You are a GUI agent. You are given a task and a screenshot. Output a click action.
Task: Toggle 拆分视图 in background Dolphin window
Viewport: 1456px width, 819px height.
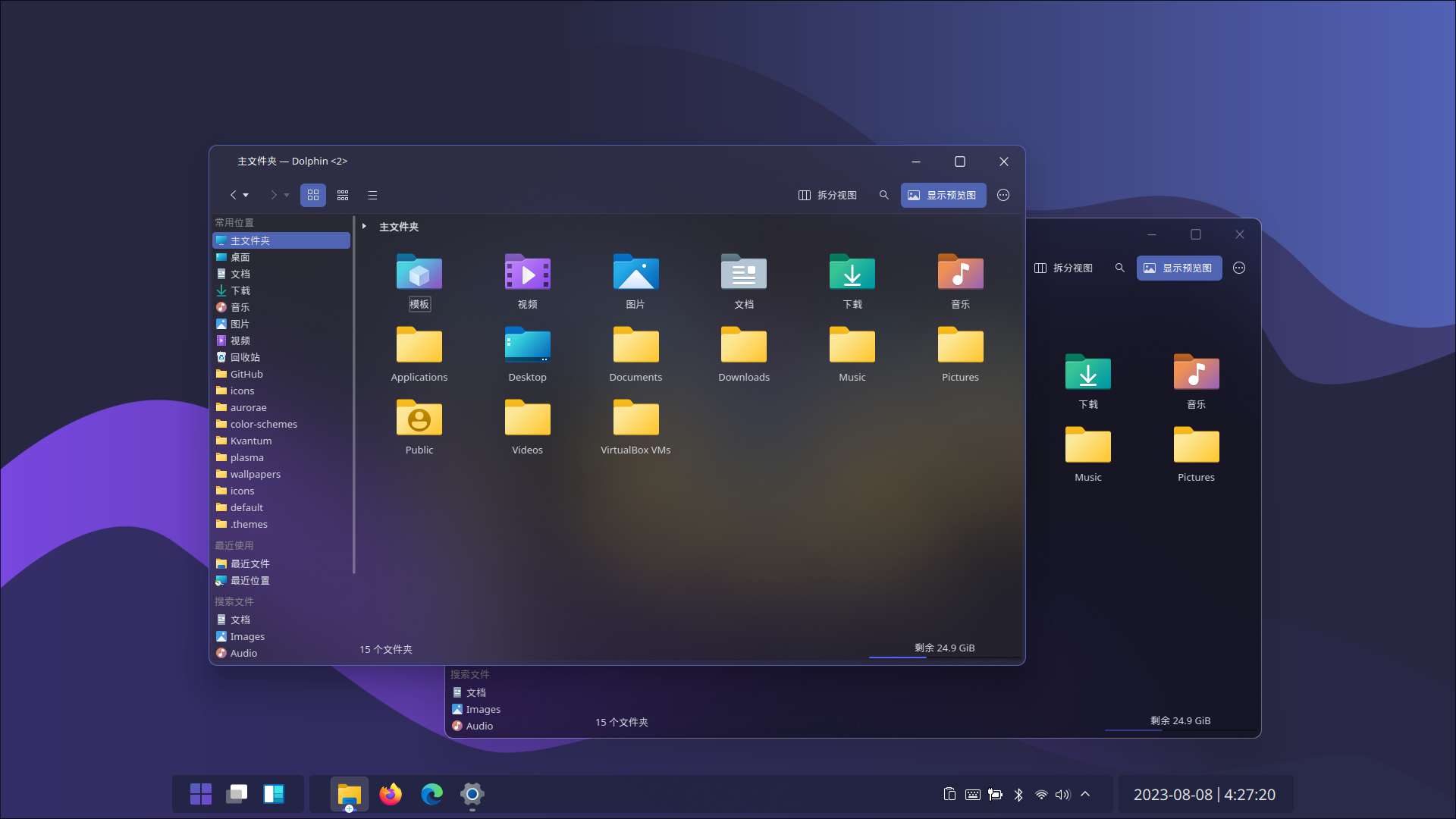point(1063,268)
